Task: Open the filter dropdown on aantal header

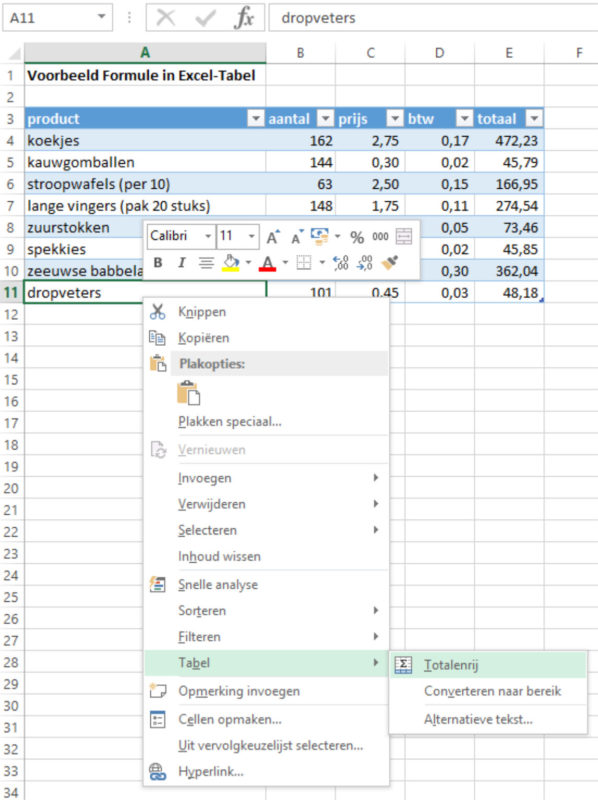Action: 325,118
